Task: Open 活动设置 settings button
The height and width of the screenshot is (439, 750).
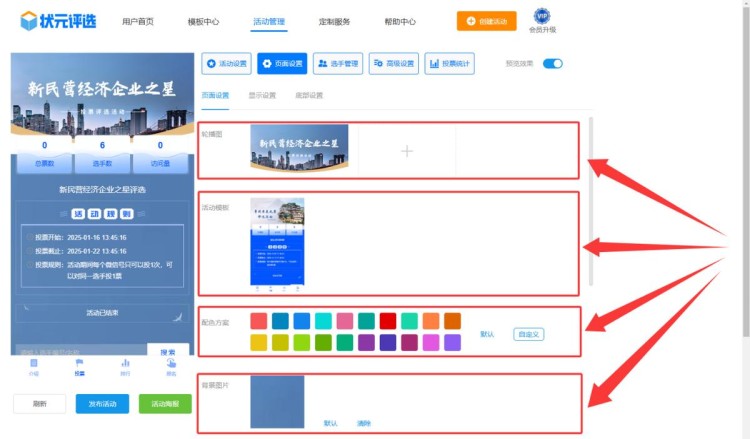Action: [x=226, y=64]
